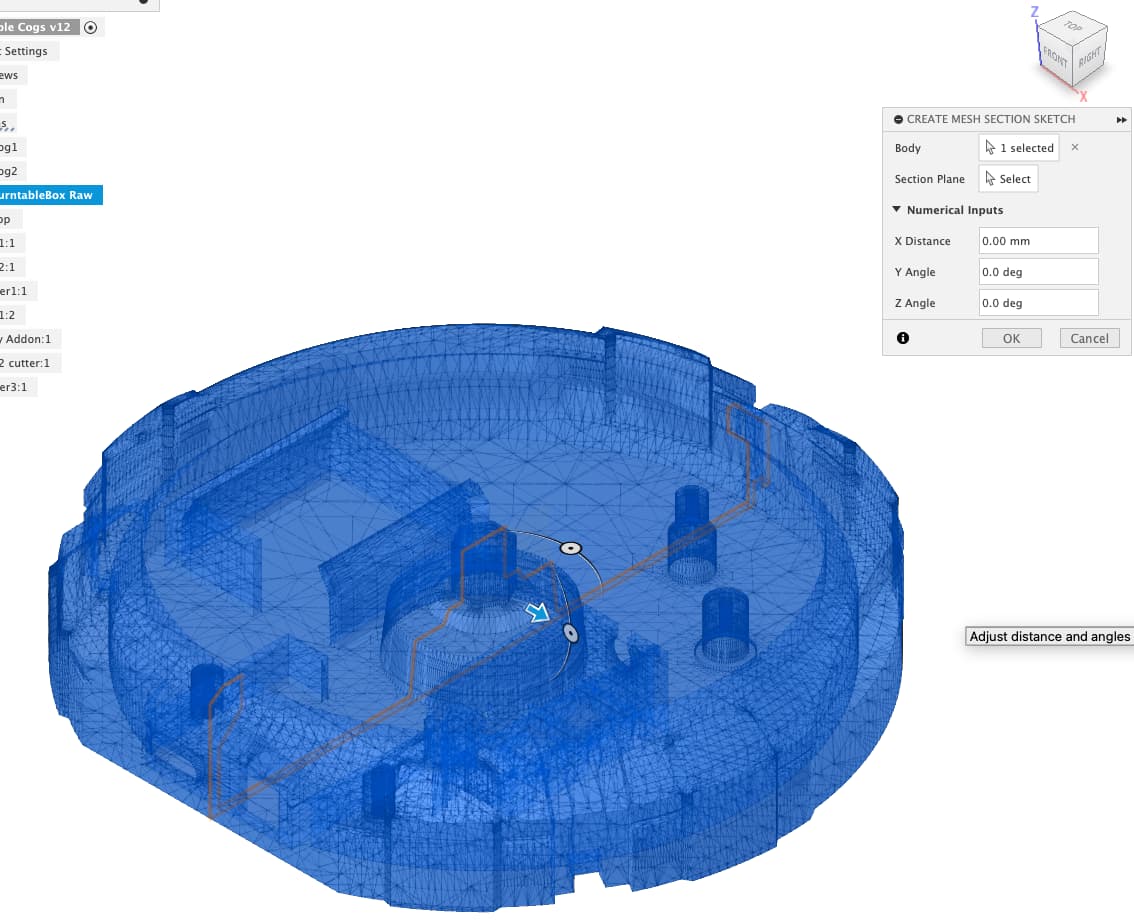The image size is (1134, 922).
Task: Toggle the activate radio next to Cogs v12
Action: click(x=91, y=28)
